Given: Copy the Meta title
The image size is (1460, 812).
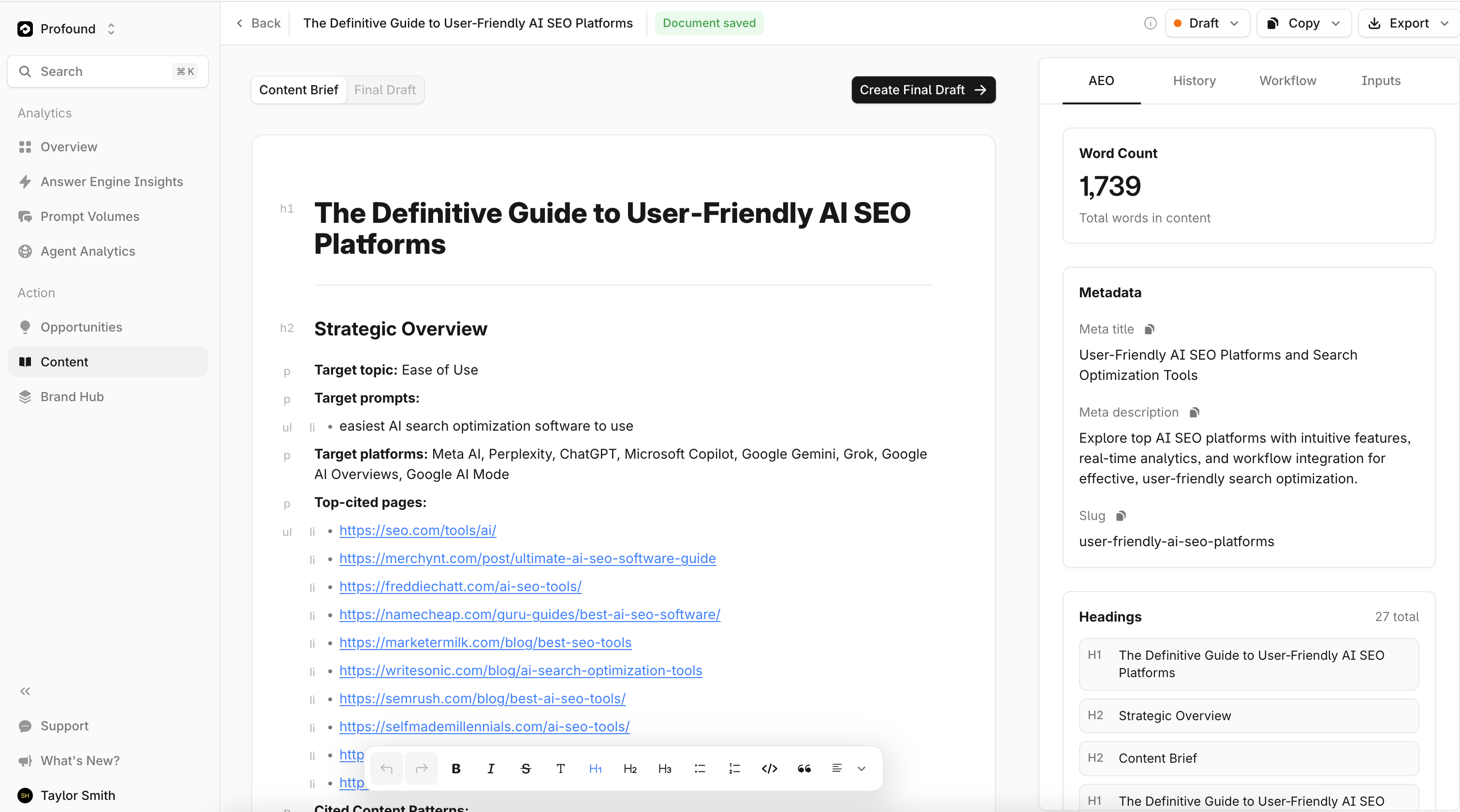Looking at the screenshot, I should coord(1150,329).
